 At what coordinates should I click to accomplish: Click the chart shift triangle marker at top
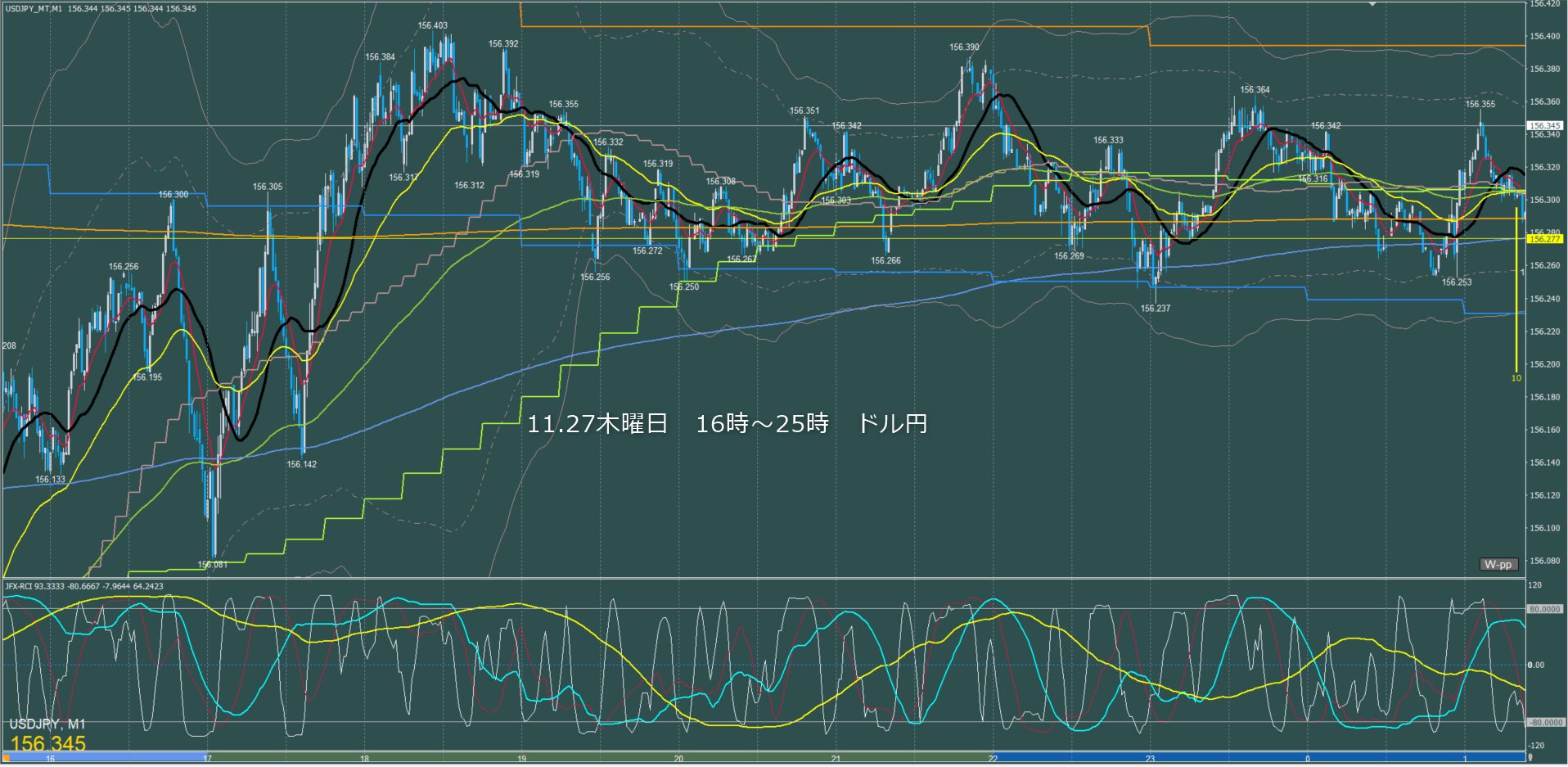(x=1372, y=4)
